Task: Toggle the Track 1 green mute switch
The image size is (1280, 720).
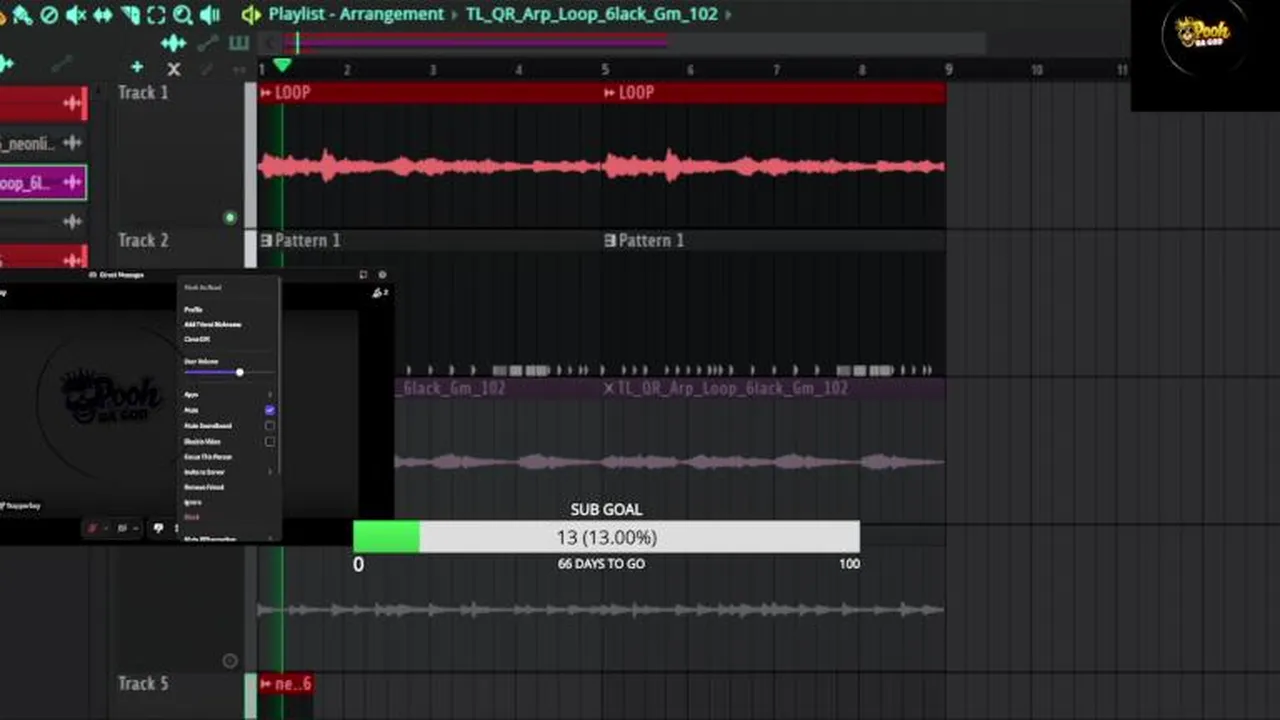Action: pyautogui.click(x=230, y=218)
